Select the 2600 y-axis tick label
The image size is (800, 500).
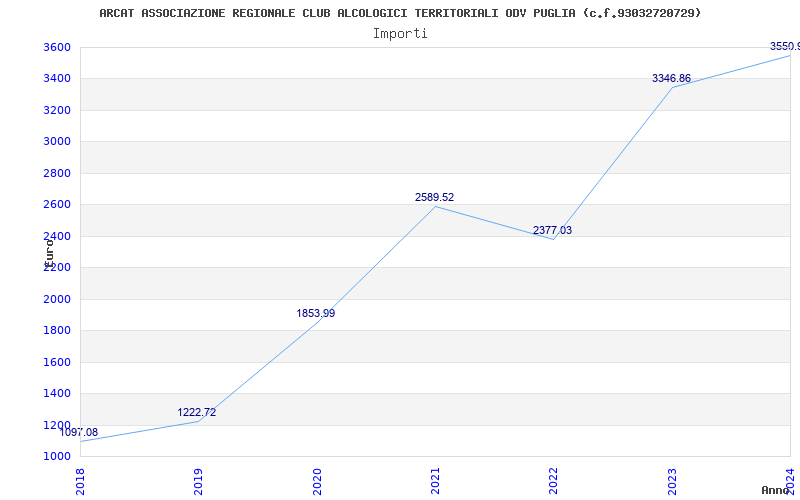[x=57, y=205]
